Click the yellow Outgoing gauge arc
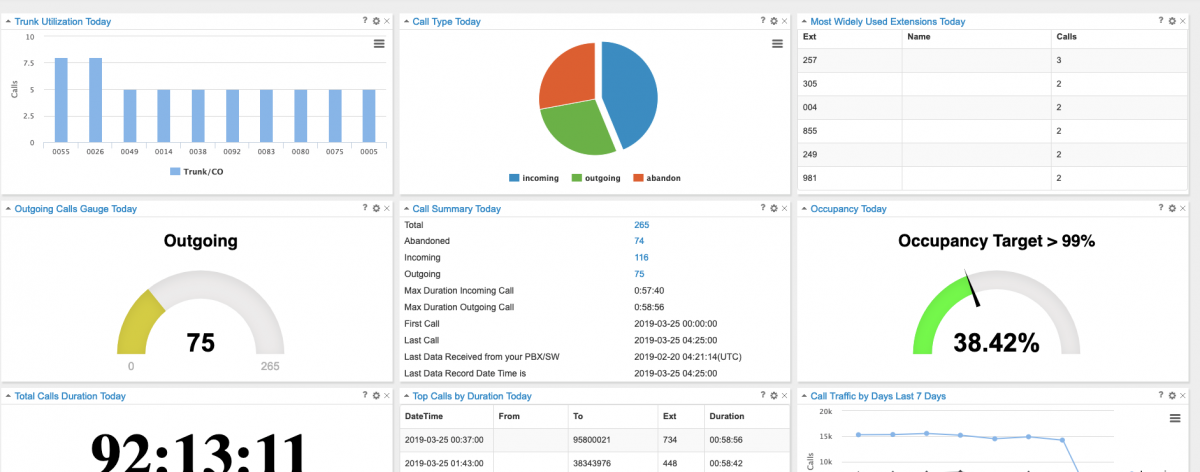The height and width of the screenshot is (472, 1200). click(x=138, y=322)
